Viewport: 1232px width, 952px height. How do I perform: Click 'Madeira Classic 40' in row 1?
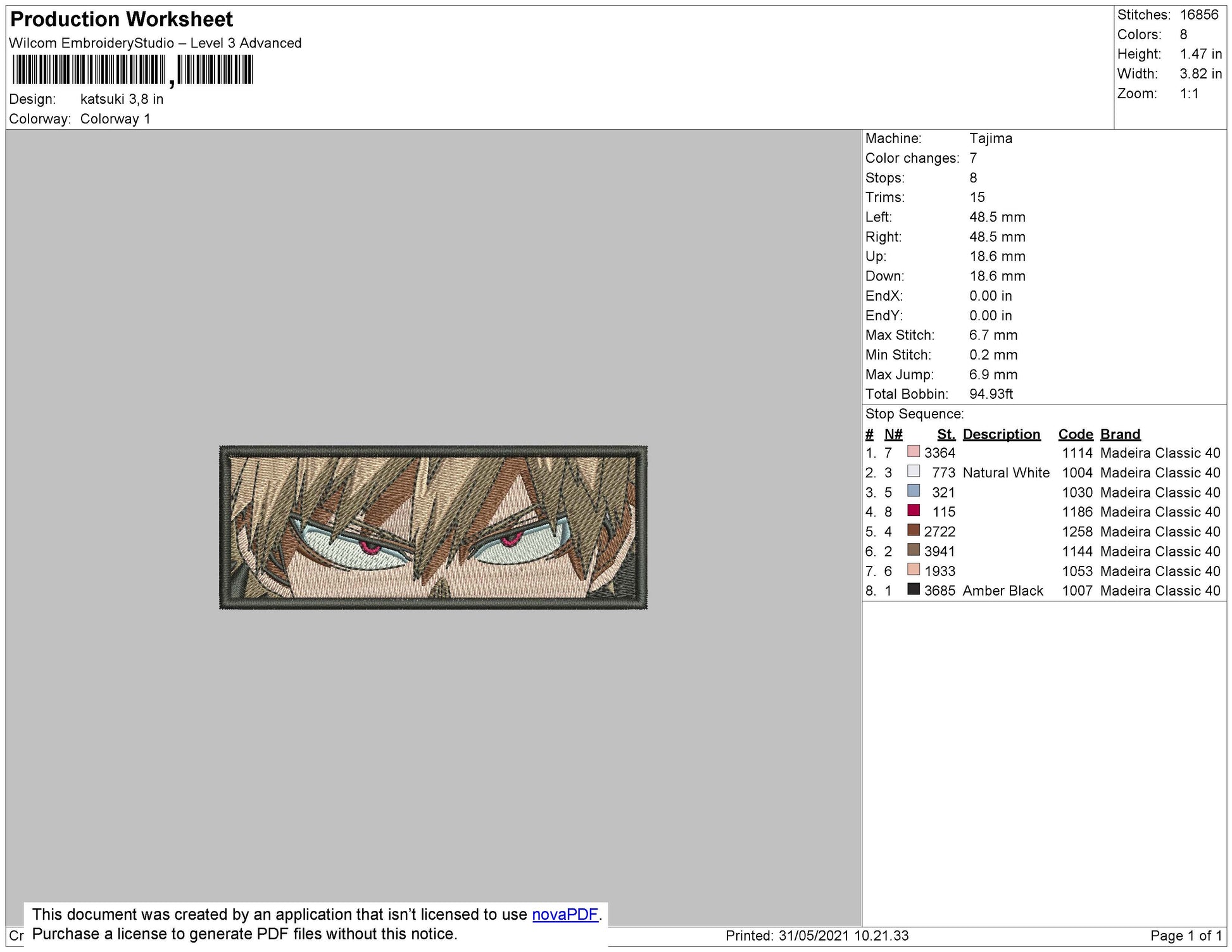[x=1160, y=453]
